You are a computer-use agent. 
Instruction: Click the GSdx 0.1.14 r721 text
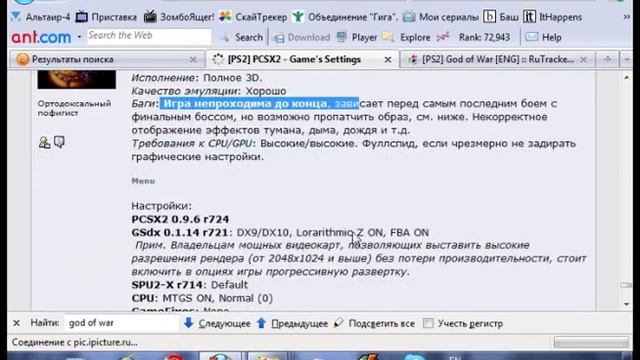(180, 232)
